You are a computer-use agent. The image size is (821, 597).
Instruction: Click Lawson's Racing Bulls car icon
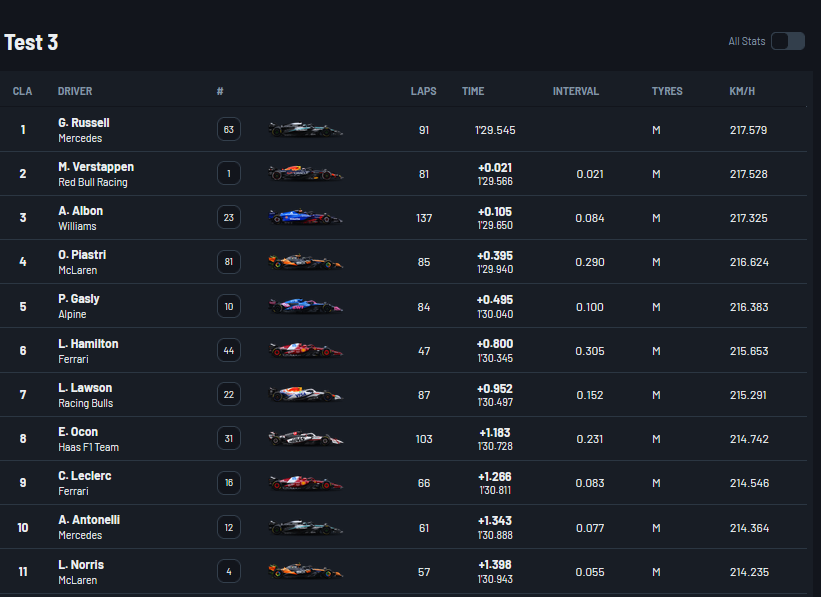point(305,395)
